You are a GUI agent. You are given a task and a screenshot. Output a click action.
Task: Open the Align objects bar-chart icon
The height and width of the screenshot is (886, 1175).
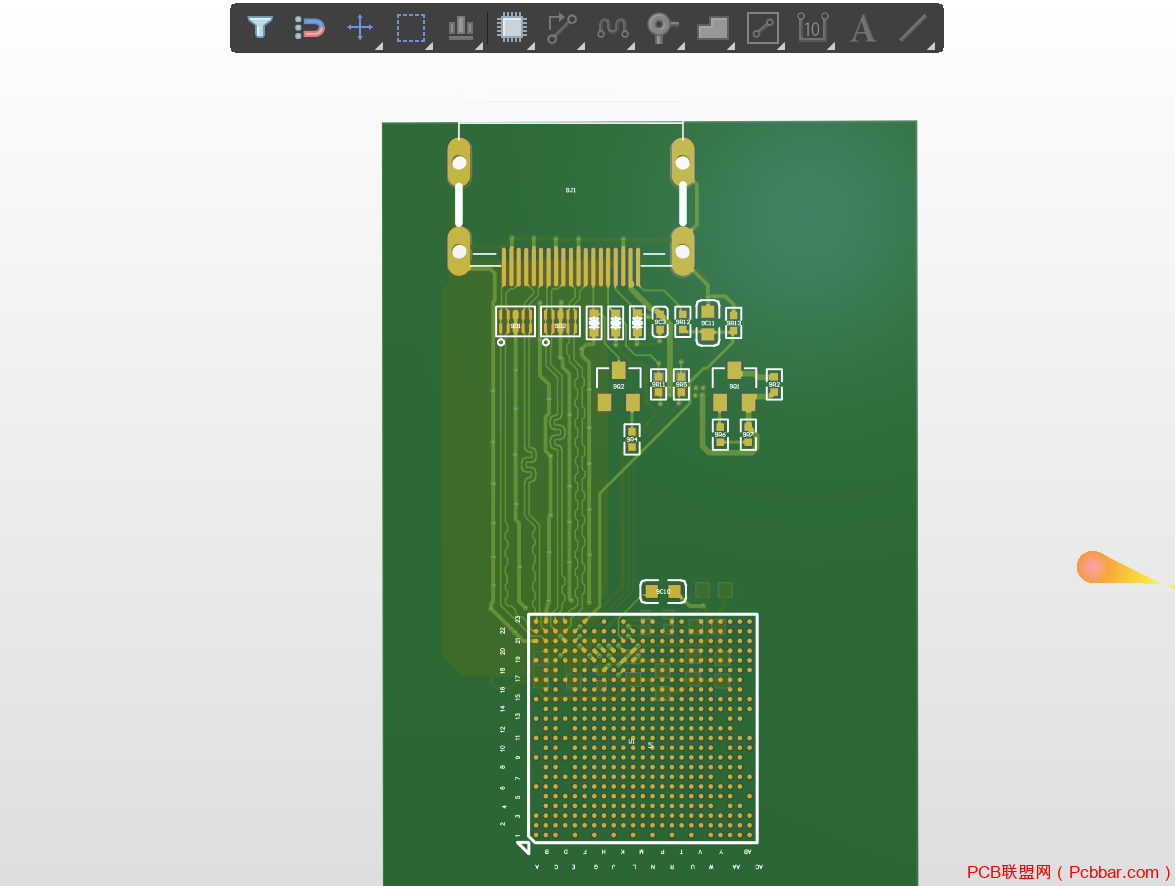[x=461, y=28]
